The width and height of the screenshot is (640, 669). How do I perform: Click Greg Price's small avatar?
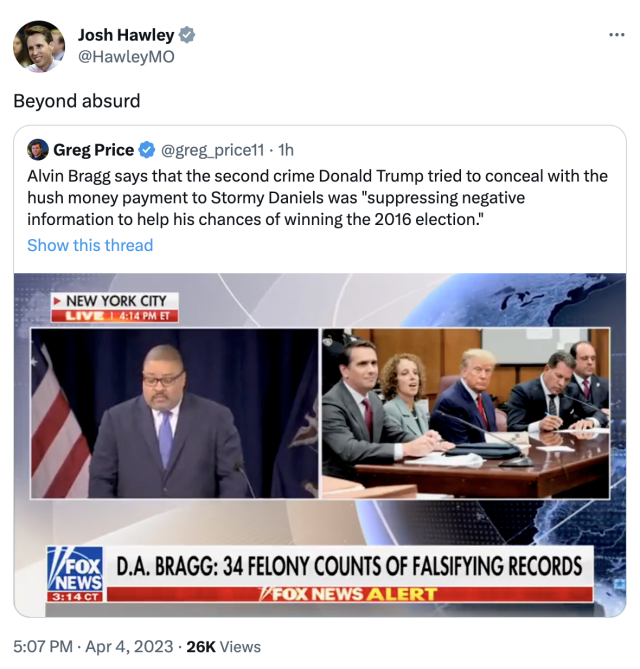[x=38, y=150]
